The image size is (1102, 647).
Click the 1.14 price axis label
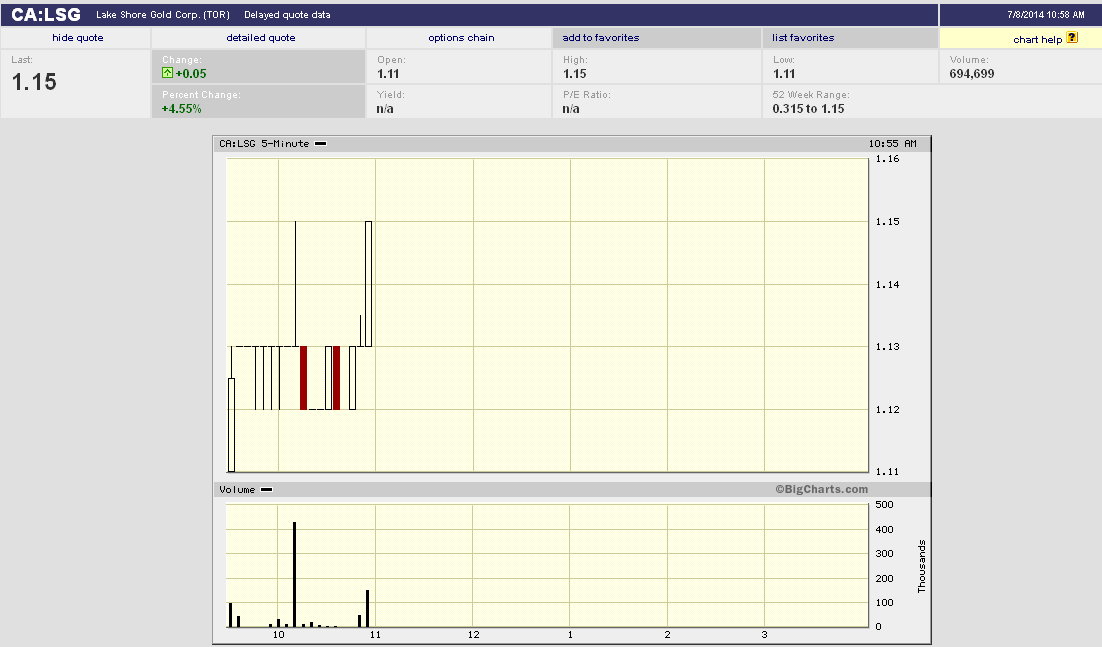887,285
